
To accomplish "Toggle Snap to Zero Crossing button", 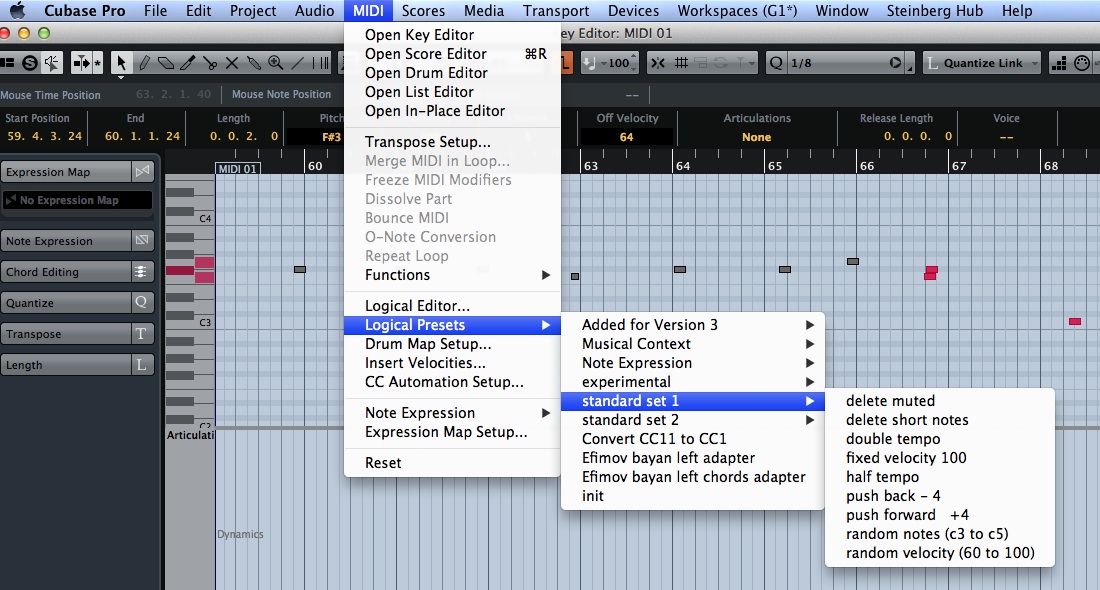I will (657, 63).
